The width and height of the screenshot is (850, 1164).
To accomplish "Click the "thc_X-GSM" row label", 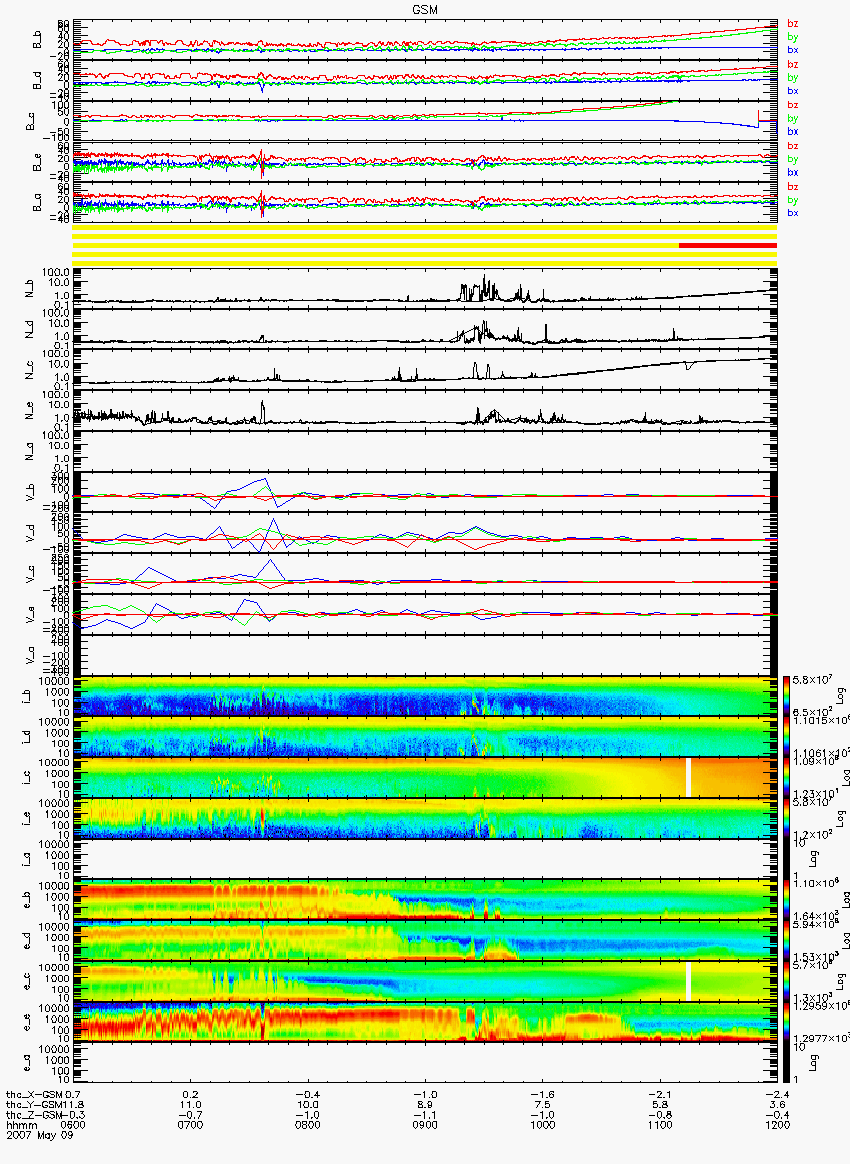I will point(34,1094).
